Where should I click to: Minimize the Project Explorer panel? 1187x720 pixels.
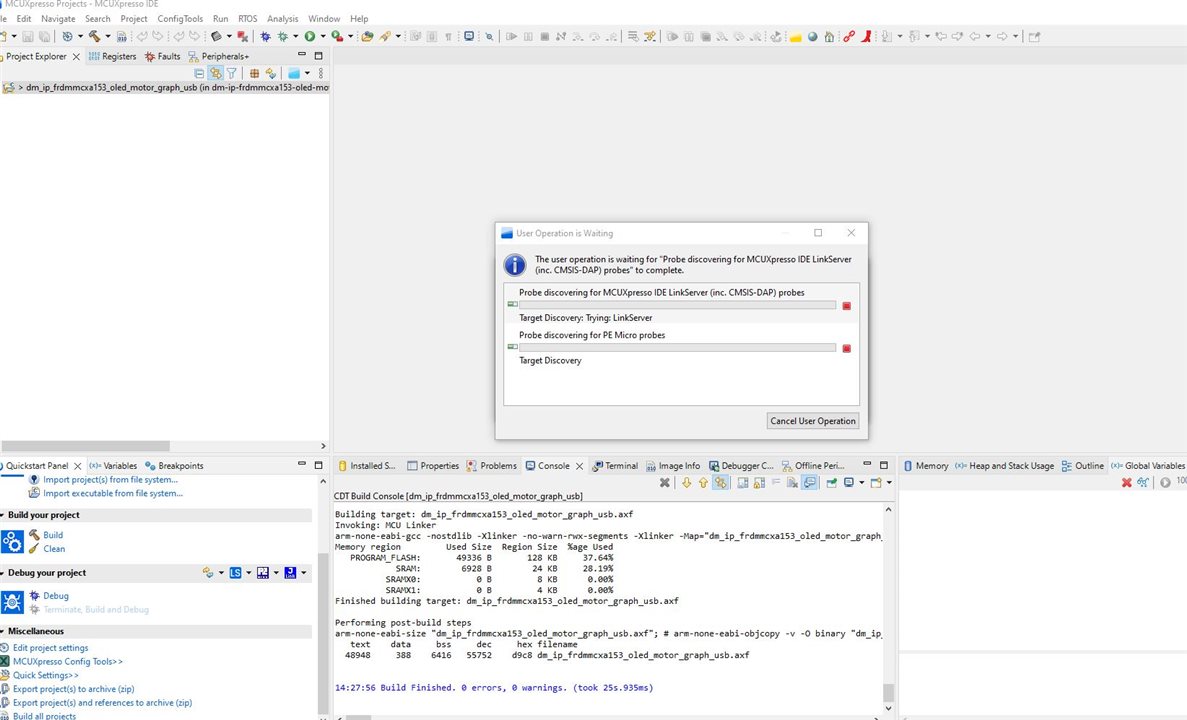coord(302,55)
